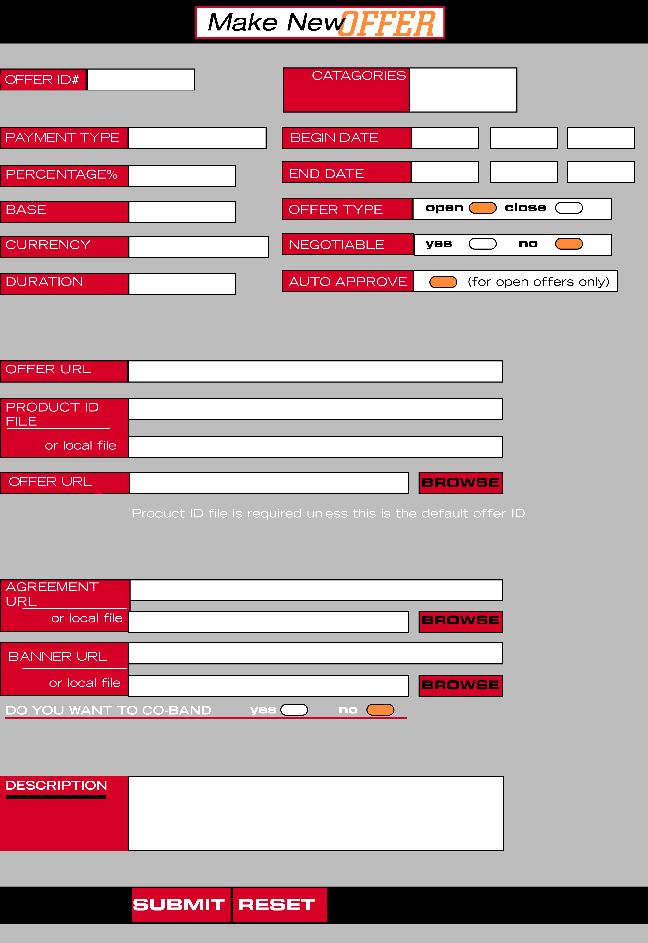This screenshot has height=943, width=648.
Task: Set Negotiable to 'no'
Action: click(569, 244)
